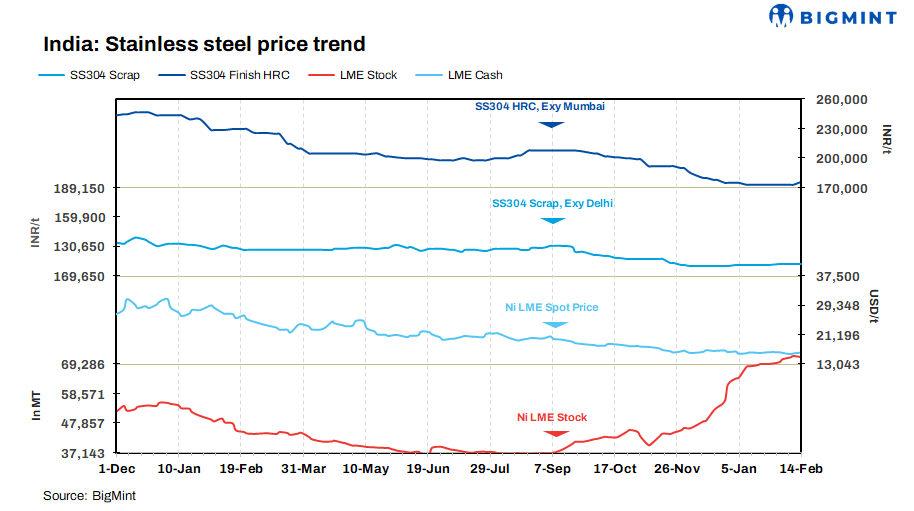Click the blue SS304 Scrap arrow marker

point(551,220)
